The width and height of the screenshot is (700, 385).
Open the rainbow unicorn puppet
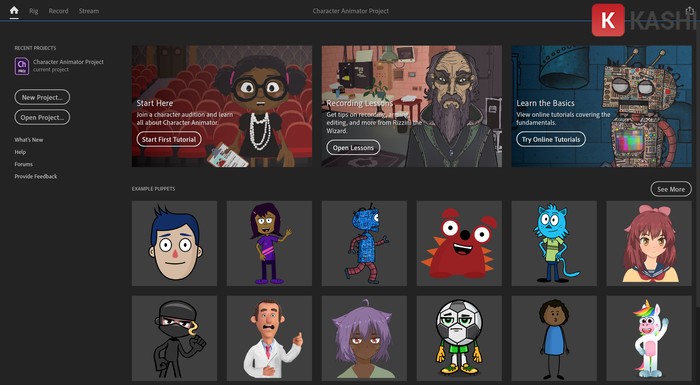(x=649, y=338)
